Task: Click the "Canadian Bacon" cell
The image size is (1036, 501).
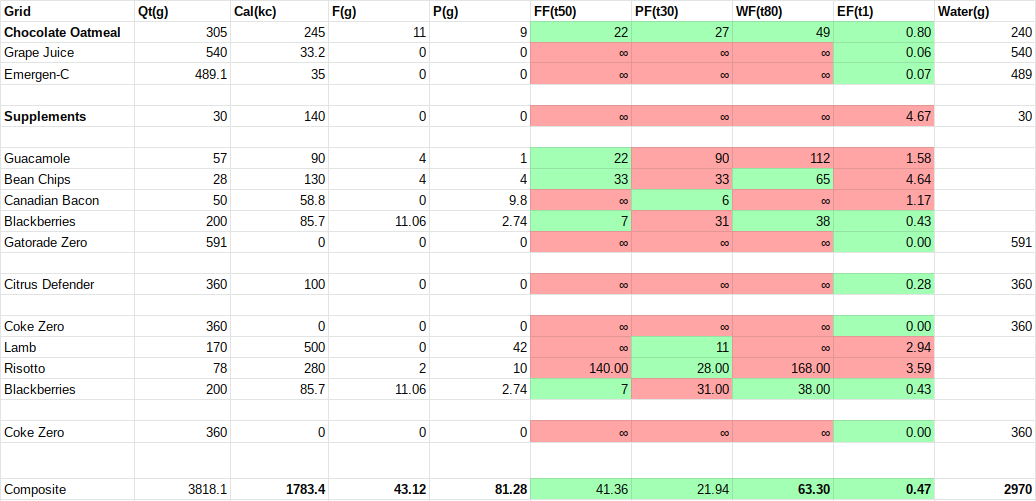Action: pyautogui.click(x=51, y=200)
